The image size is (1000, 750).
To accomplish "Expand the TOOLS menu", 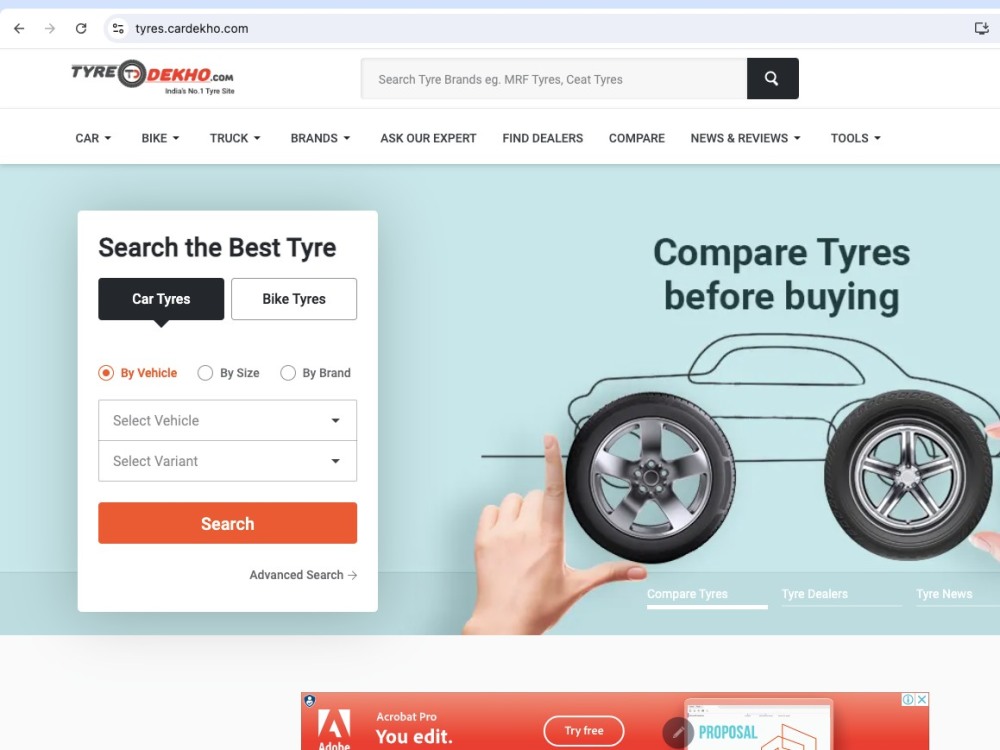I will coord(855,138).
